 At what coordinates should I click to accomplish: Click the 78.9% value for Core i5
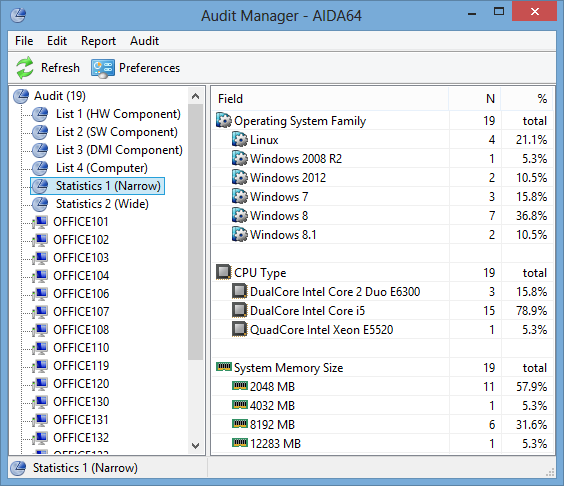(x=532, y=310)
